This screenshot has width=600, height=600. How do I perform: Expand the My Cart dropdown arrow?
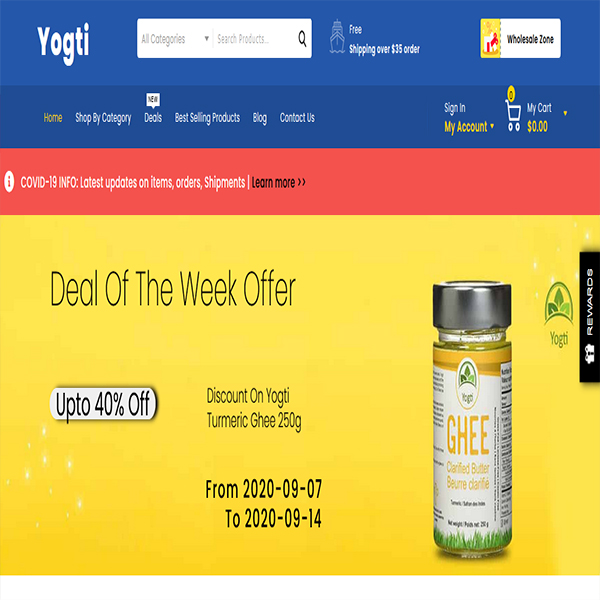[565, 113]
